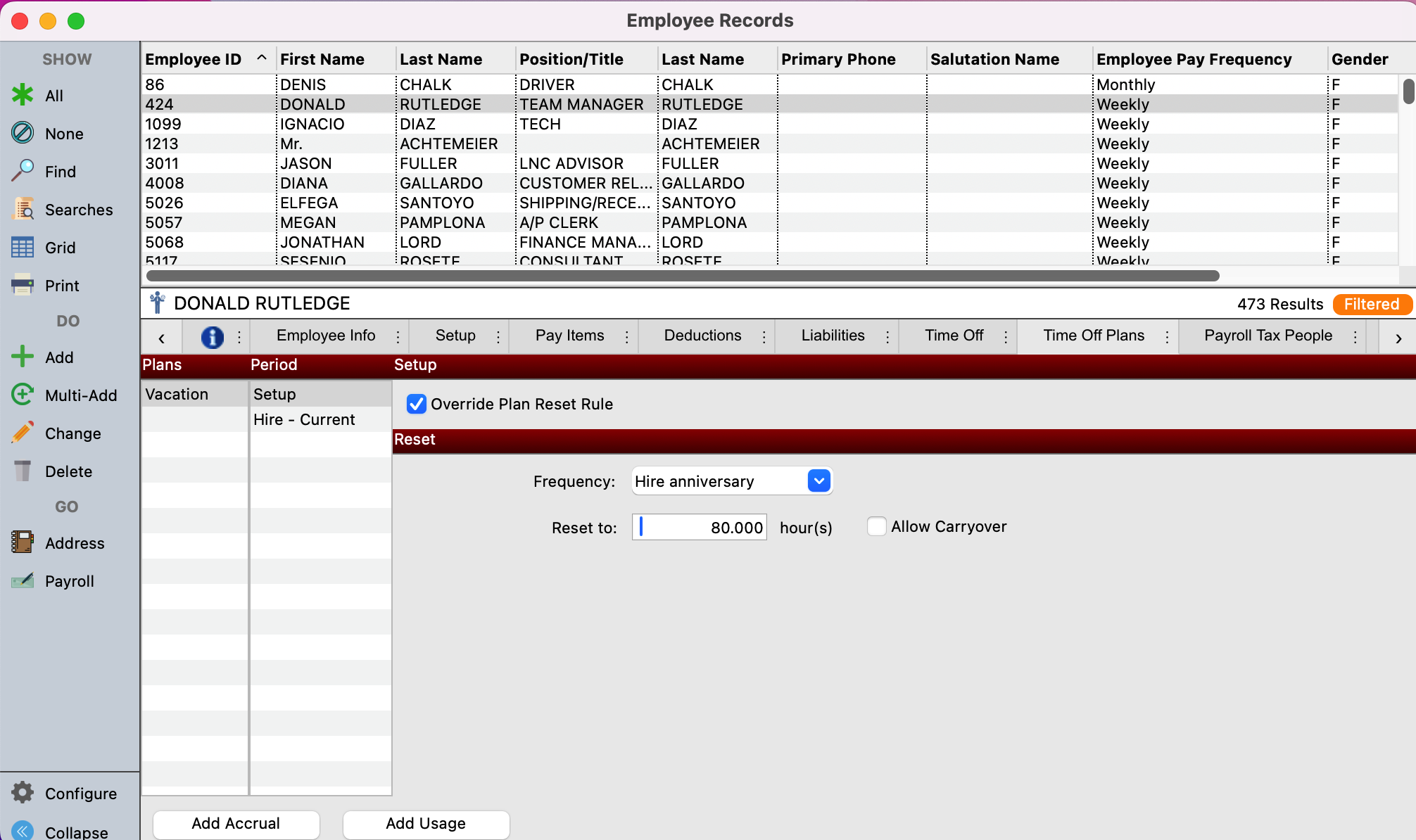1416x840 pixels.
Task: Click the Add Accrual button
Action: coord(236,823)
